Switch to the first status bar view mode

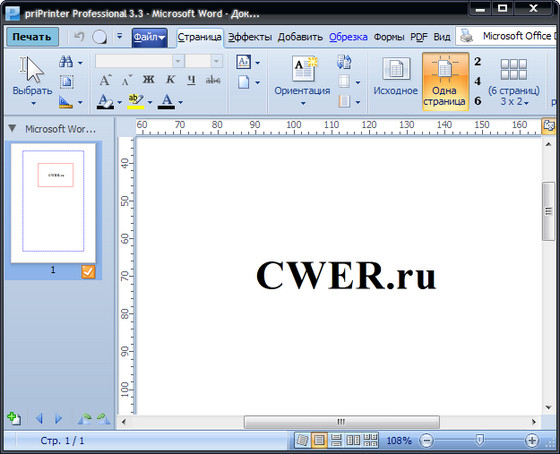tap(302, 440)
